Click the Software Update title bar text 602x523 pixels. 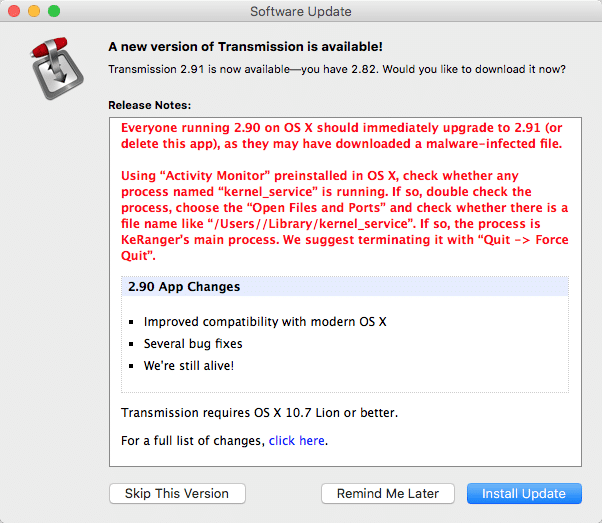pos(300,11)
